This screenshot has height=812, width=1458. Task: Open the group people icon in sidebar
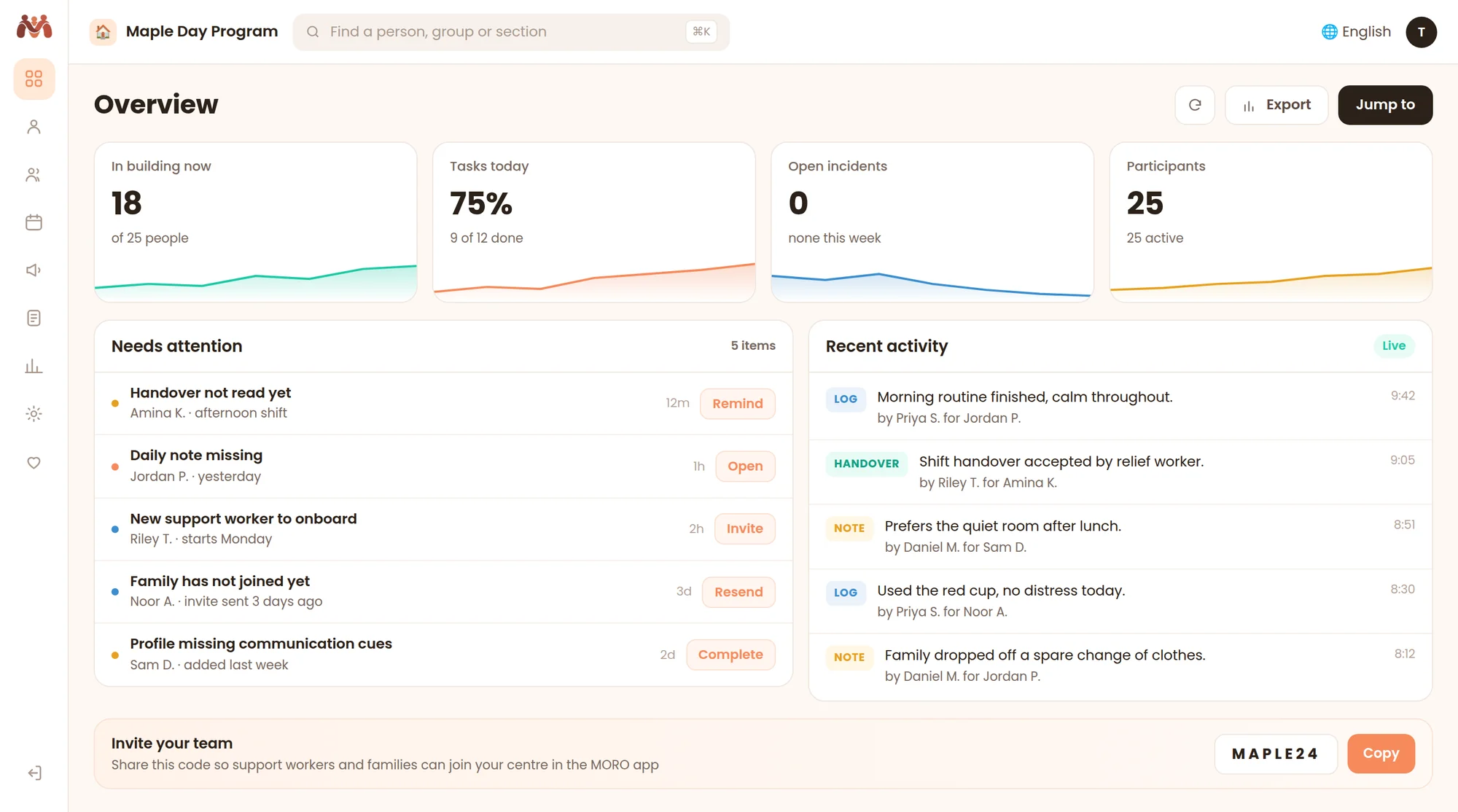click(34, 175)
